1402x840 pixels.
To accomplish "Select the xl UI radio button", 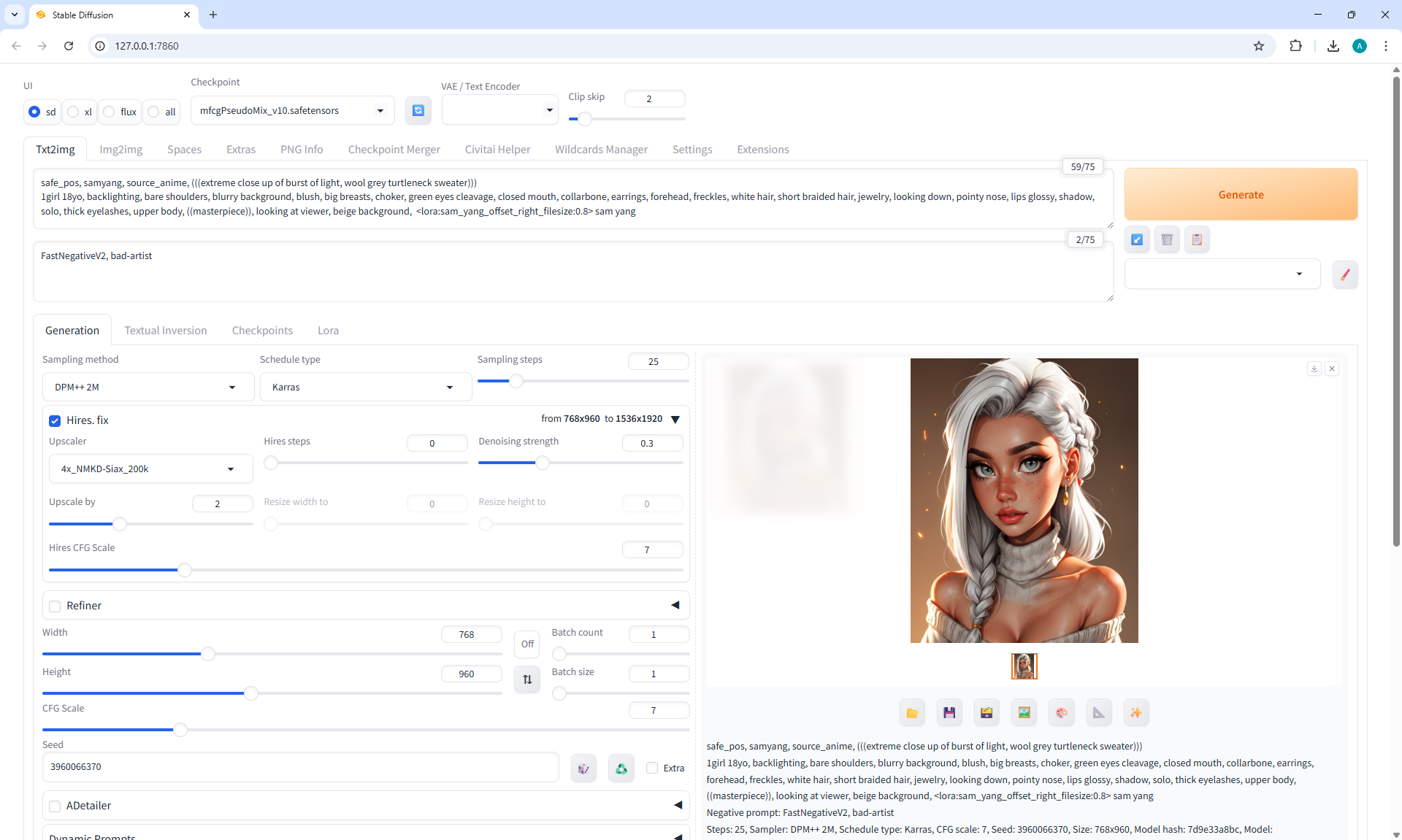I will pos(74,112).
